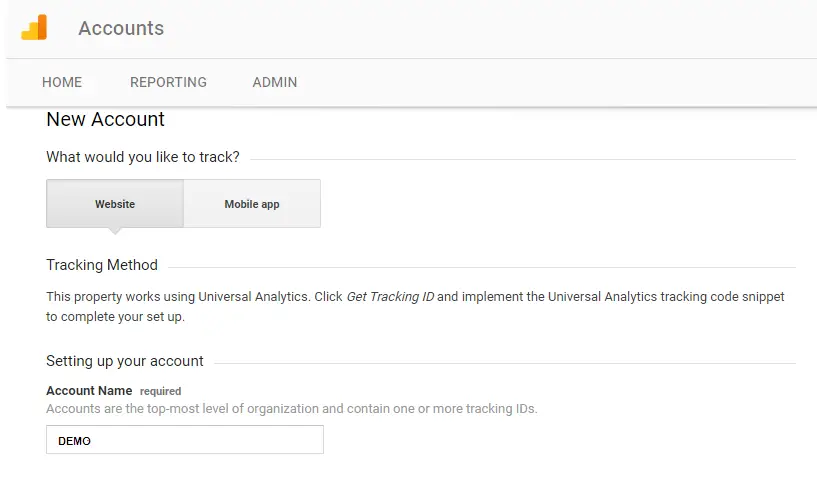Select Website as tracking type
817x485 pixels.
click(115, 204)
